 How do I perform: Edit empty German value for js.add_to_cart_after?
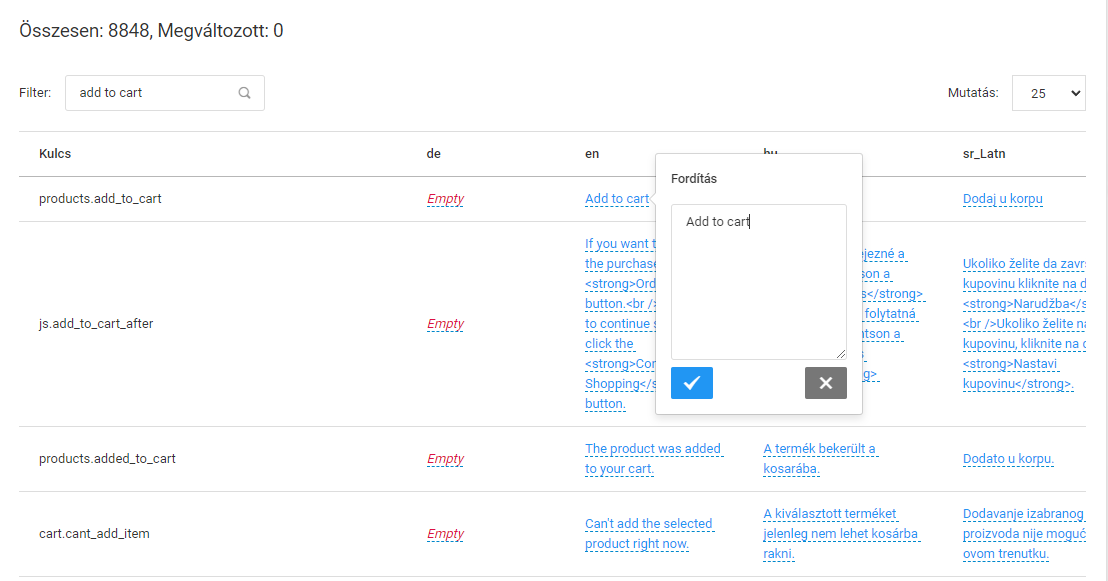point(445,324)
